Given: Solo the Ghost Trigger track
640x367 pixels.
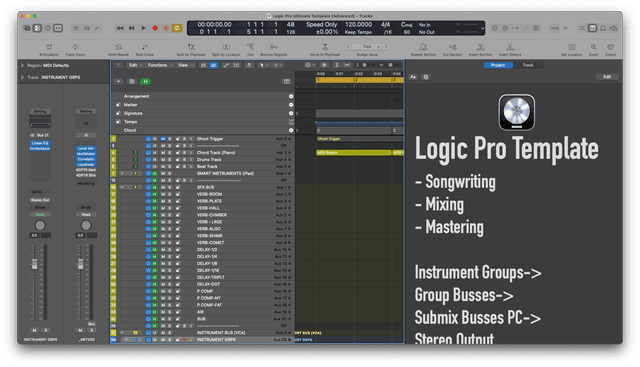Looking at the screenshot, I should (170, 139).
